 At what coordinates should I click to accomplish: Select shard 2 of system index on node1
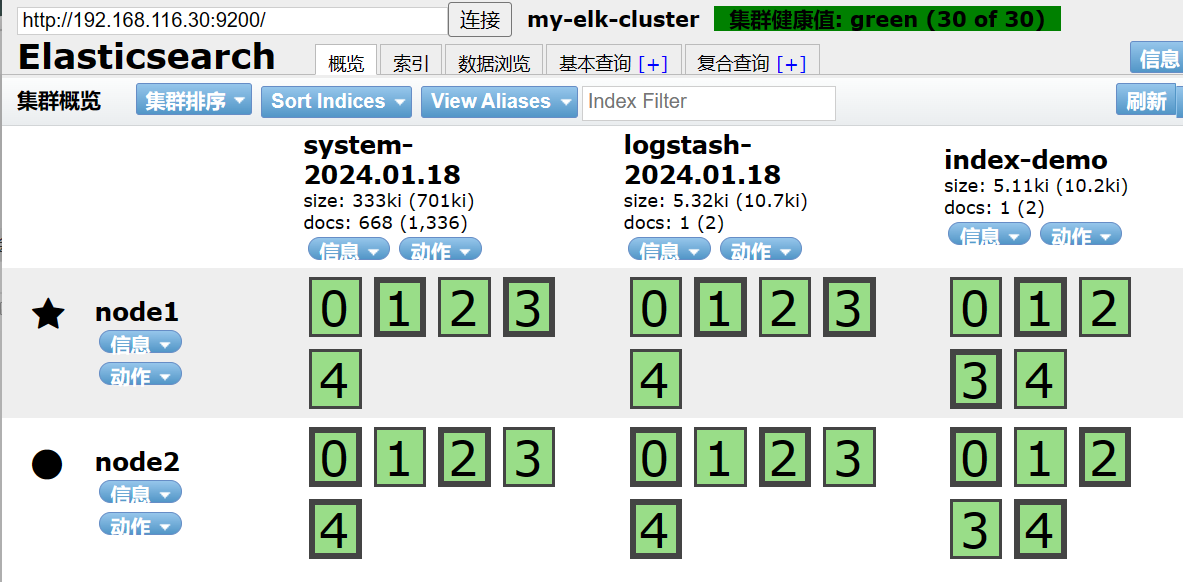pos(464,307)
